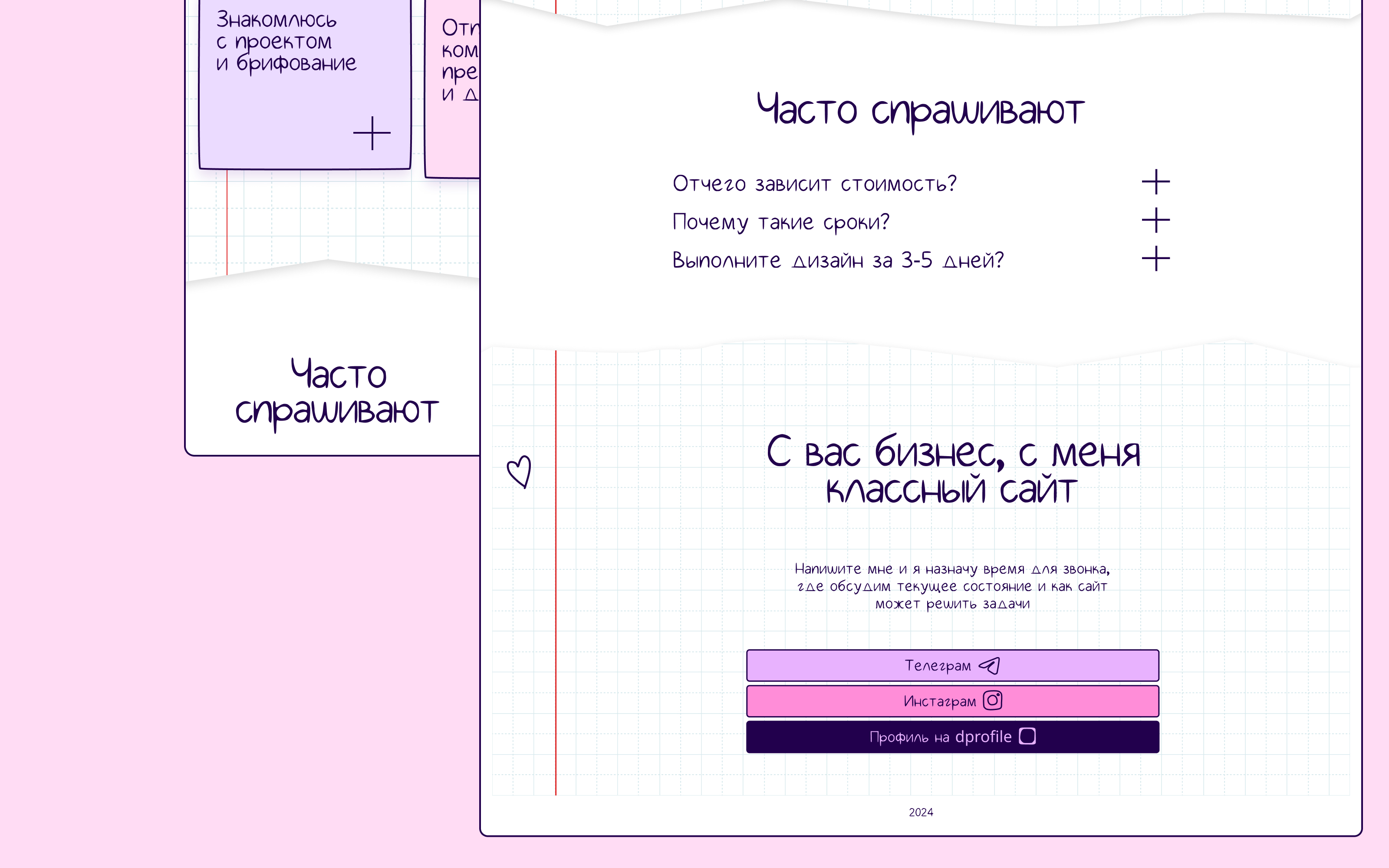Click the dprofile rounded square icon
Image resolution: width=1389 pixels, height=868 pixels.
[1027, 736]
